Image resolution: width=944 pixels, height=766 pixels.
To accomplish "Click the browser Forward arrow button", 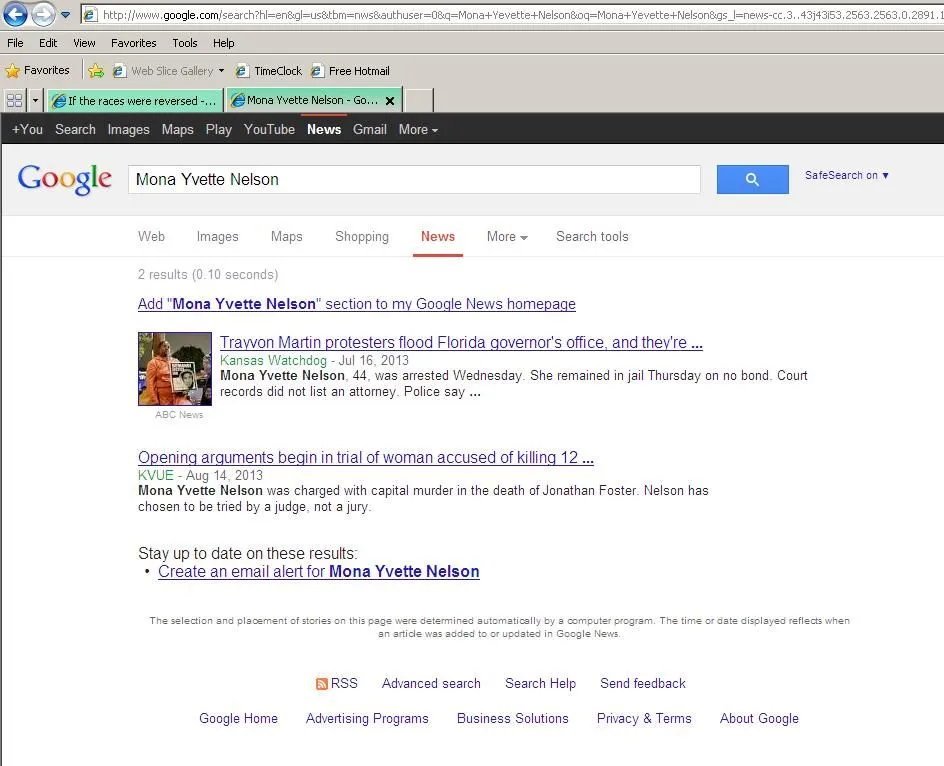I will (x=43, y=15).
